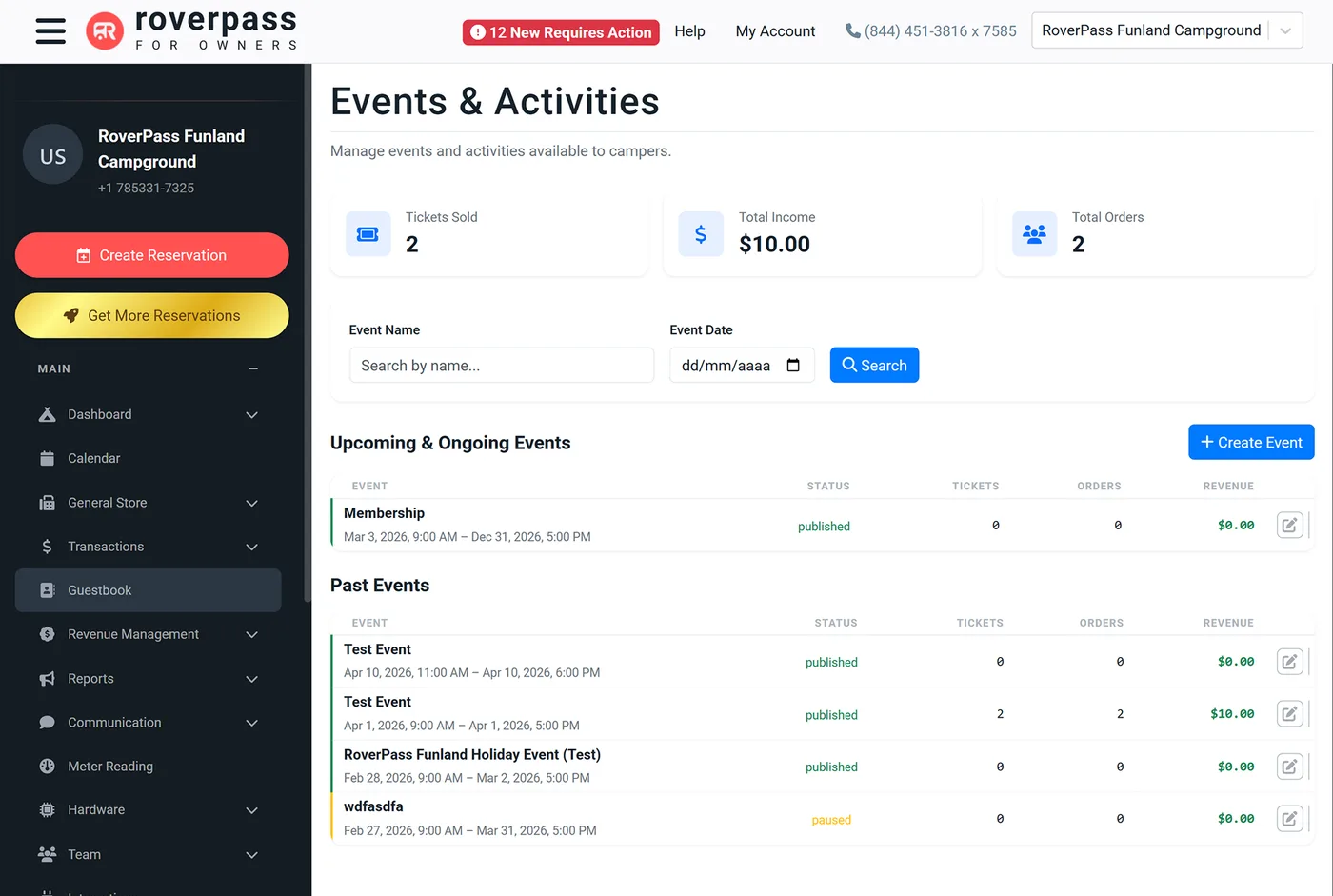Edit the Apr 10 Test Event row
Screen dimensions: 1333x896
pyautogui.click(x=1289, y=661)
